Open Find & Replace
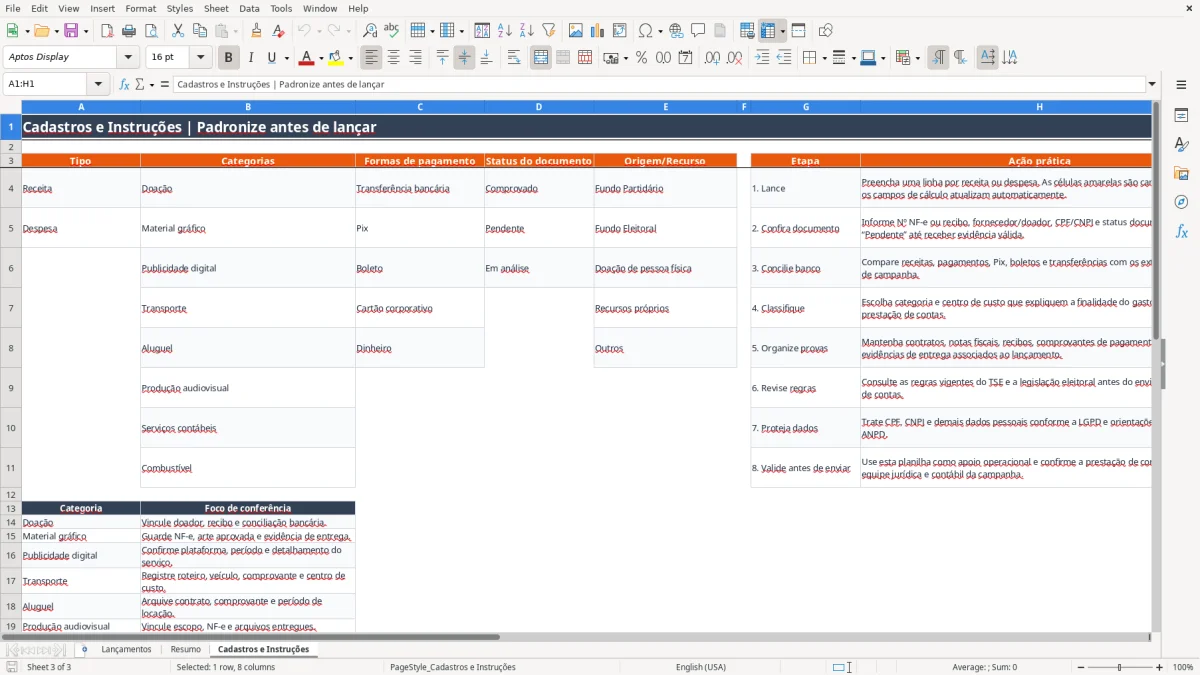The image size is (1200, 675). tap(370, 31)
